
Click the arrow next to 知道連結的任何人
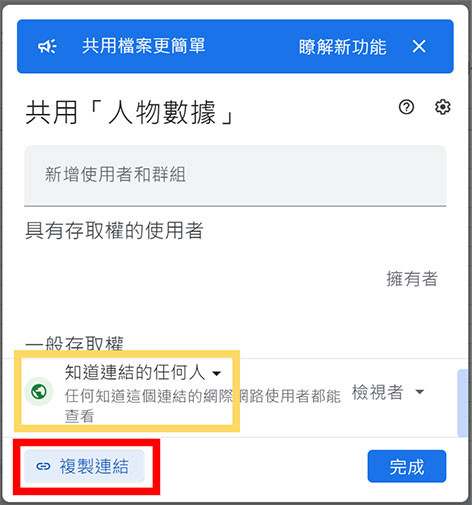tap(217, 373)
